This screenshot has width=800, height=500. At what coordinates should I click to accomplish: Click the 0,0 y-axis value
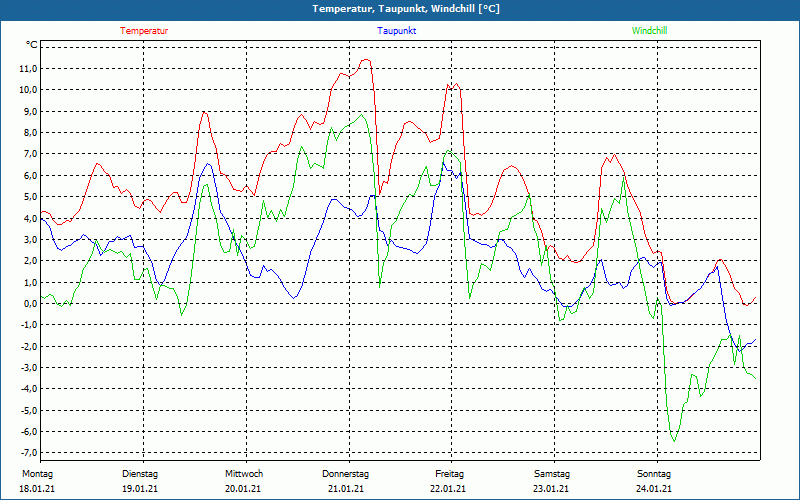30,304
